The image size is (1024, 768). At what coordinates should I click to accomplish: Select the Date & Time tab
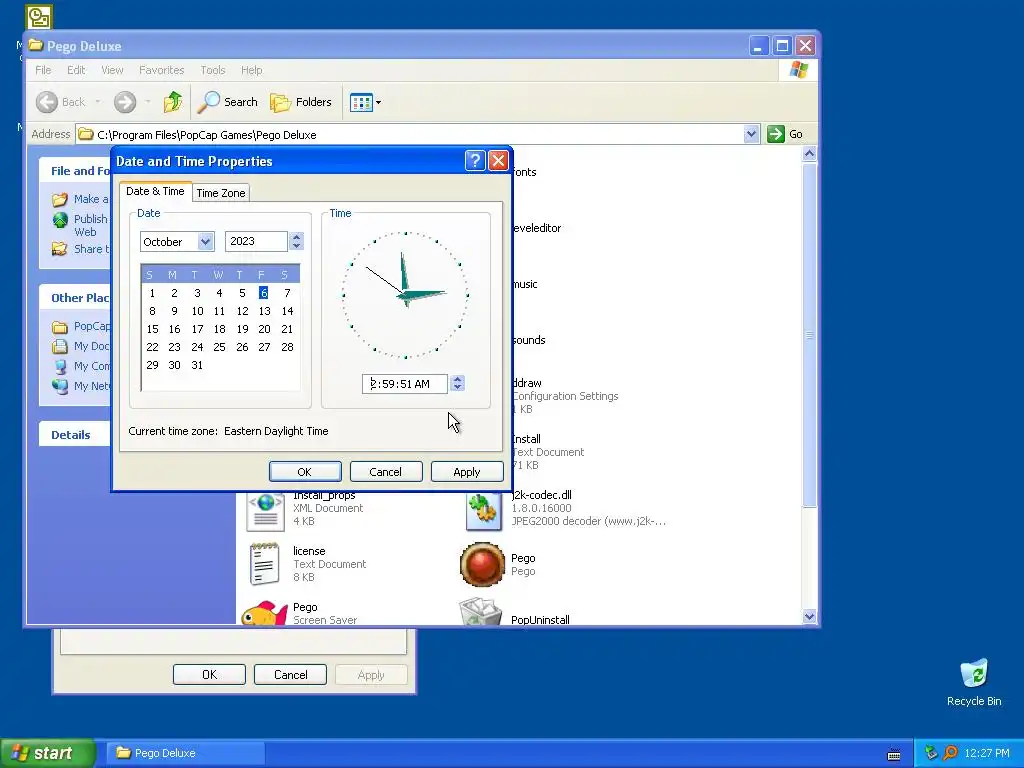[155, 191]
